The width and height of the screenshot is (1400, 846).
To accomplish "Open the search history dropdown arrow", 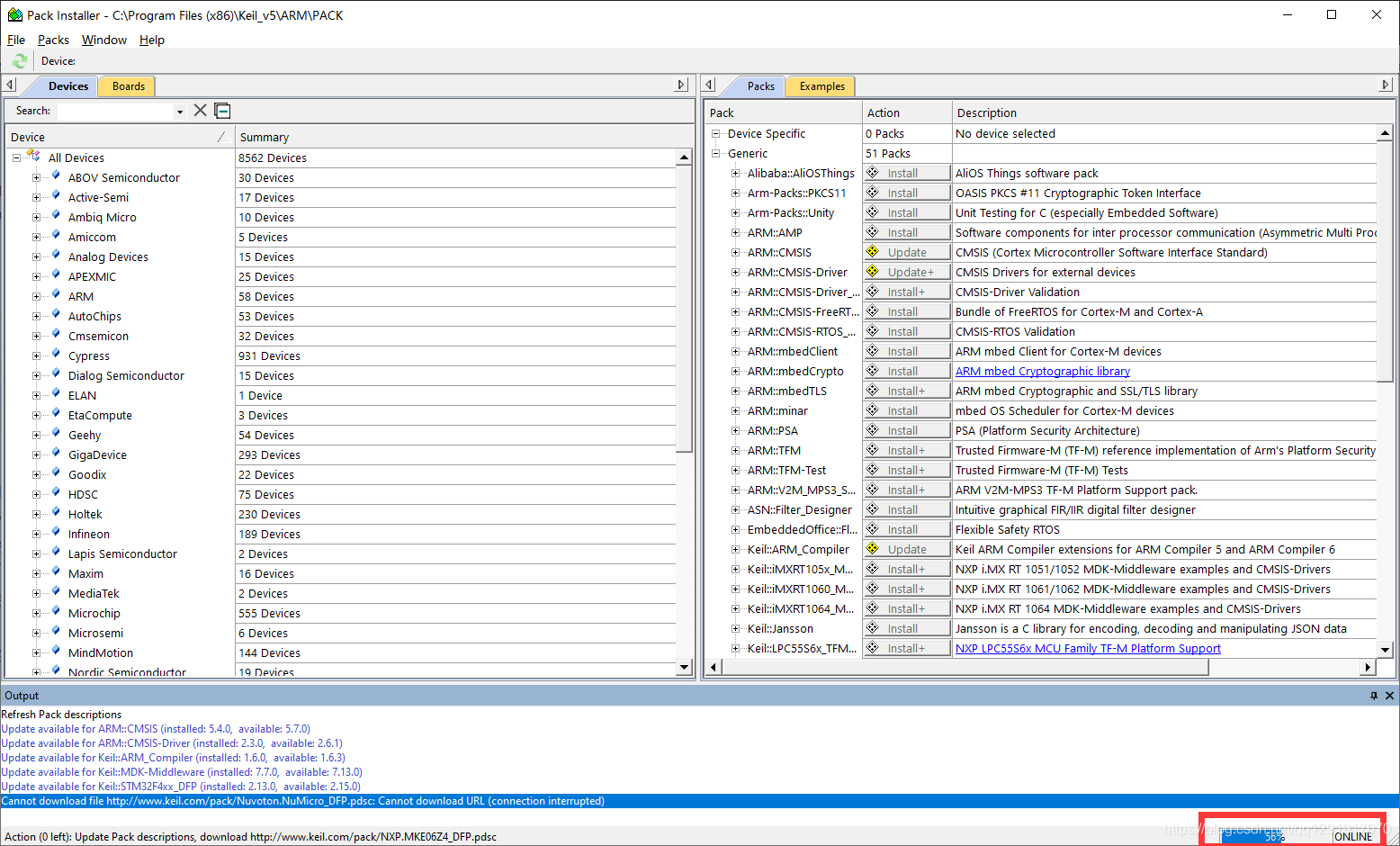I will coord(180,112).
